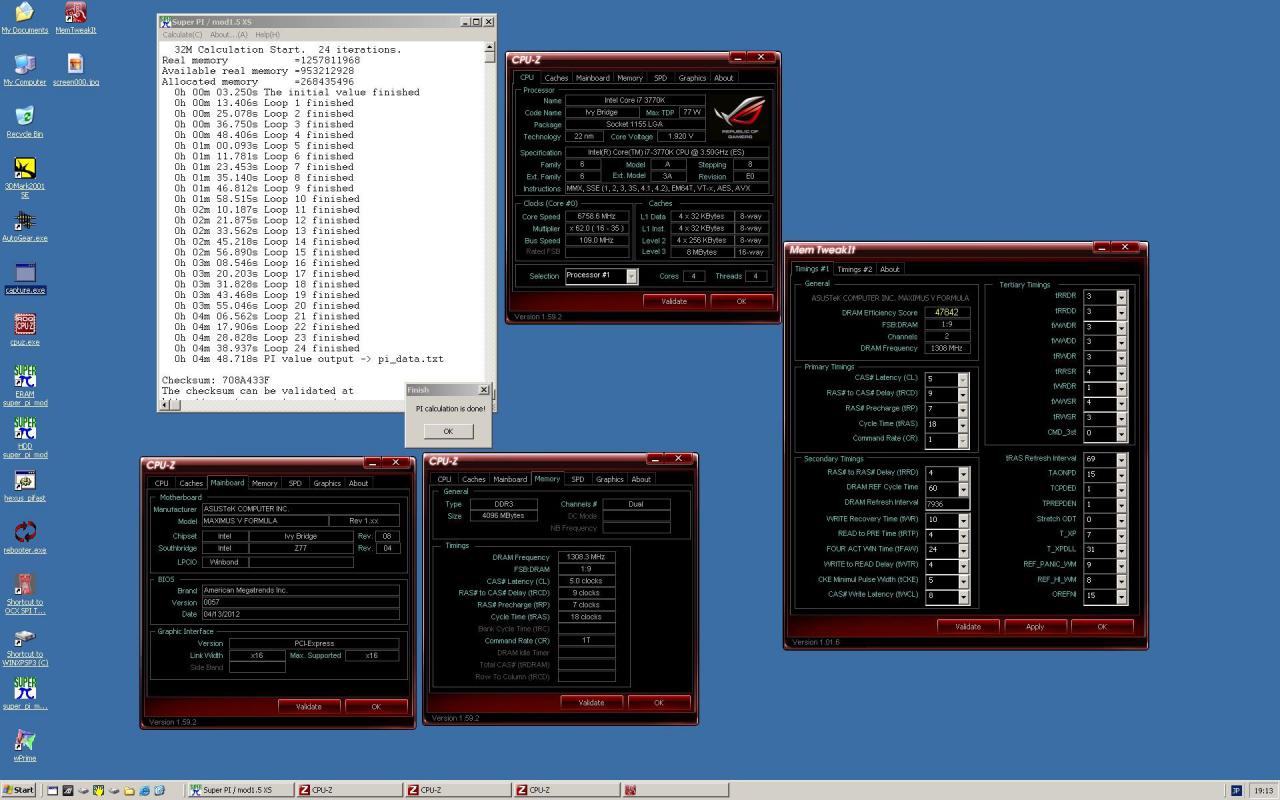Image resolution: width=1280 pixels, height=800 pixels.
Task: Open Graphics tab in top CPU-Z window
Action: click(x=692, y=78)
